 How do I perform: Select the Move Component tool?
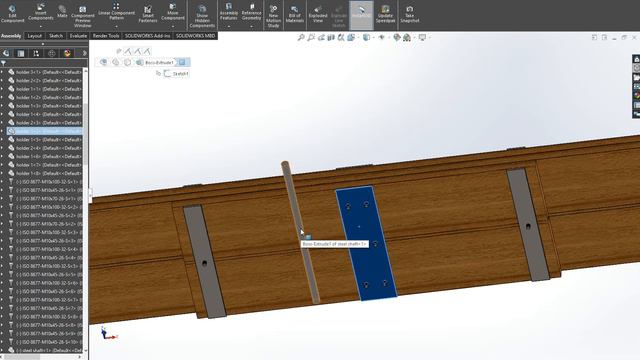click(173, 12)
